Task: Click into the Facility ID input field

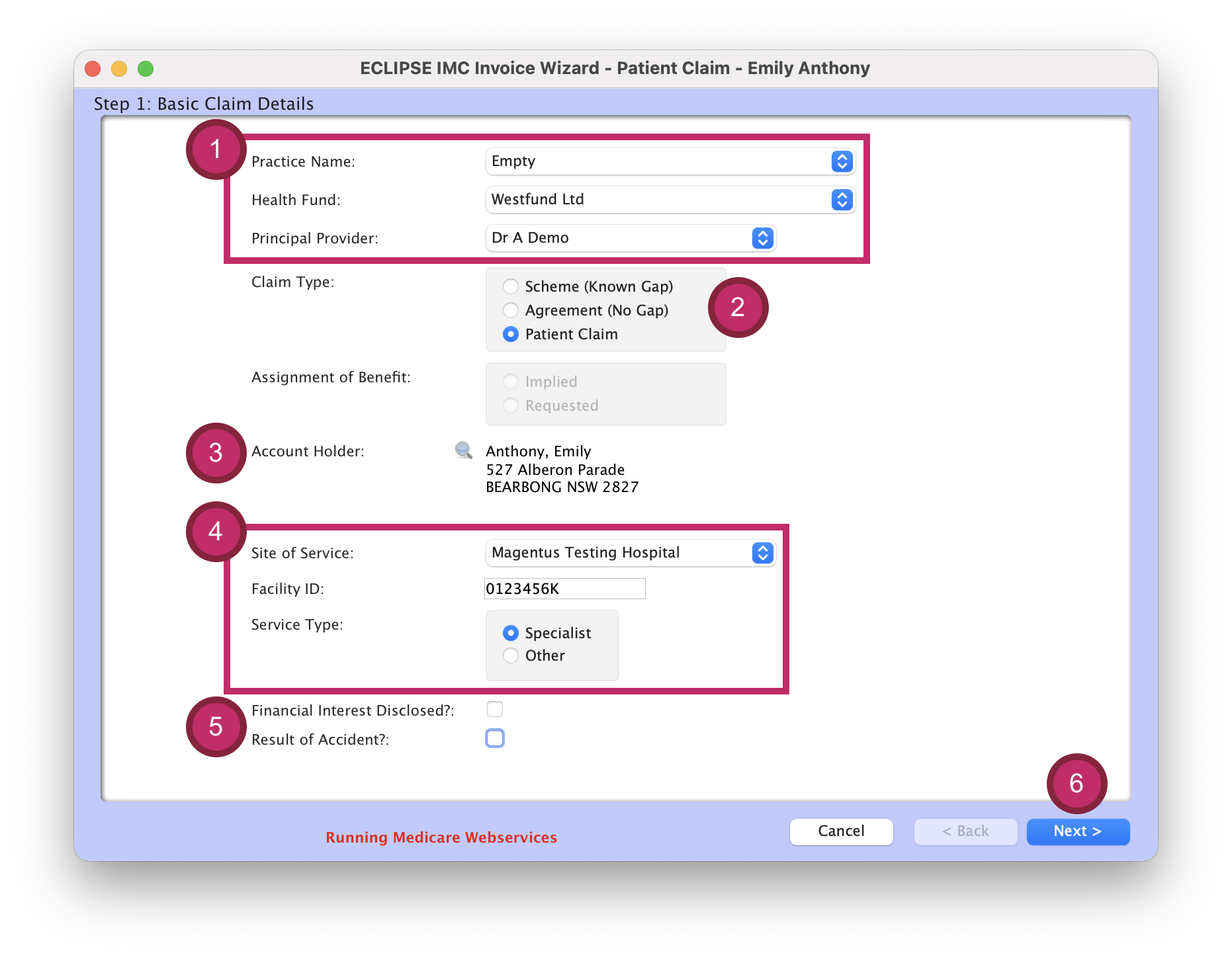Action: 565,589
